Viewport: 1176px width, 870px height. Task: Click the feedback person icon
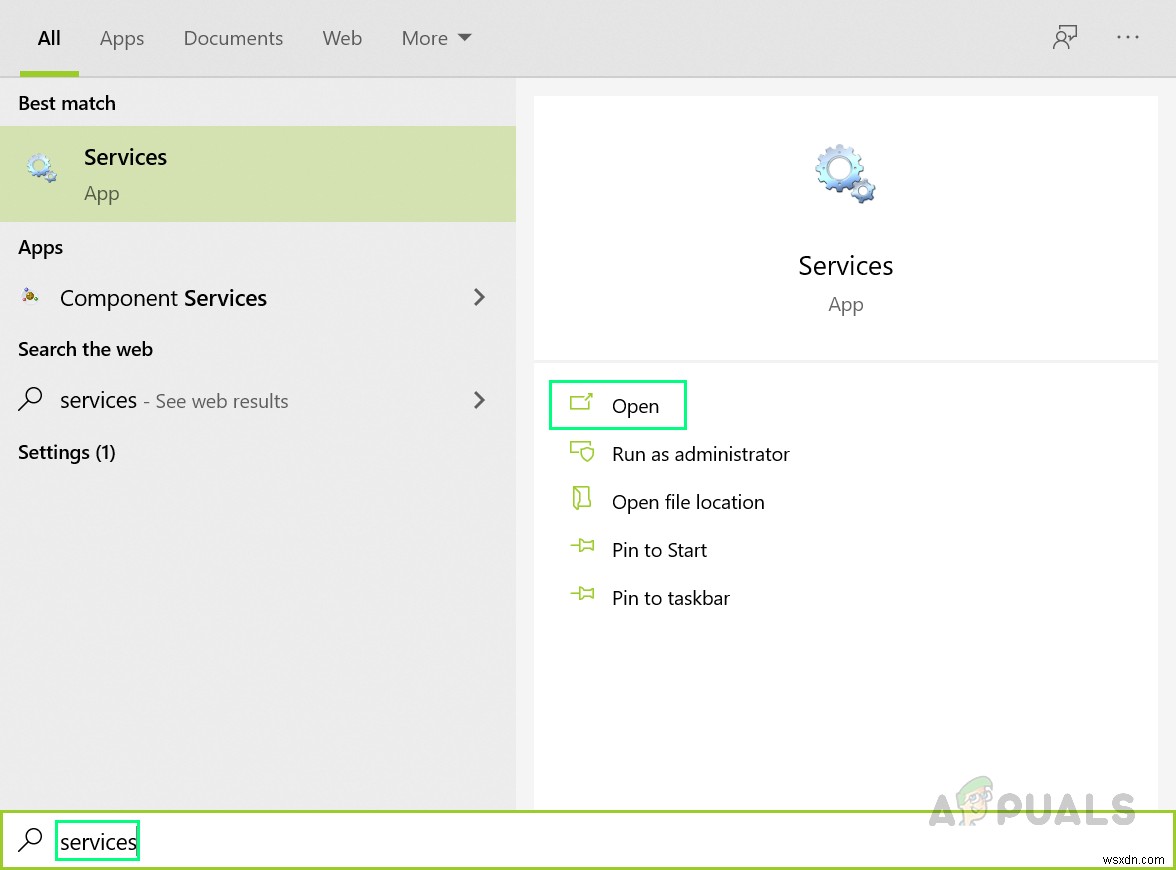[1064, 38]
